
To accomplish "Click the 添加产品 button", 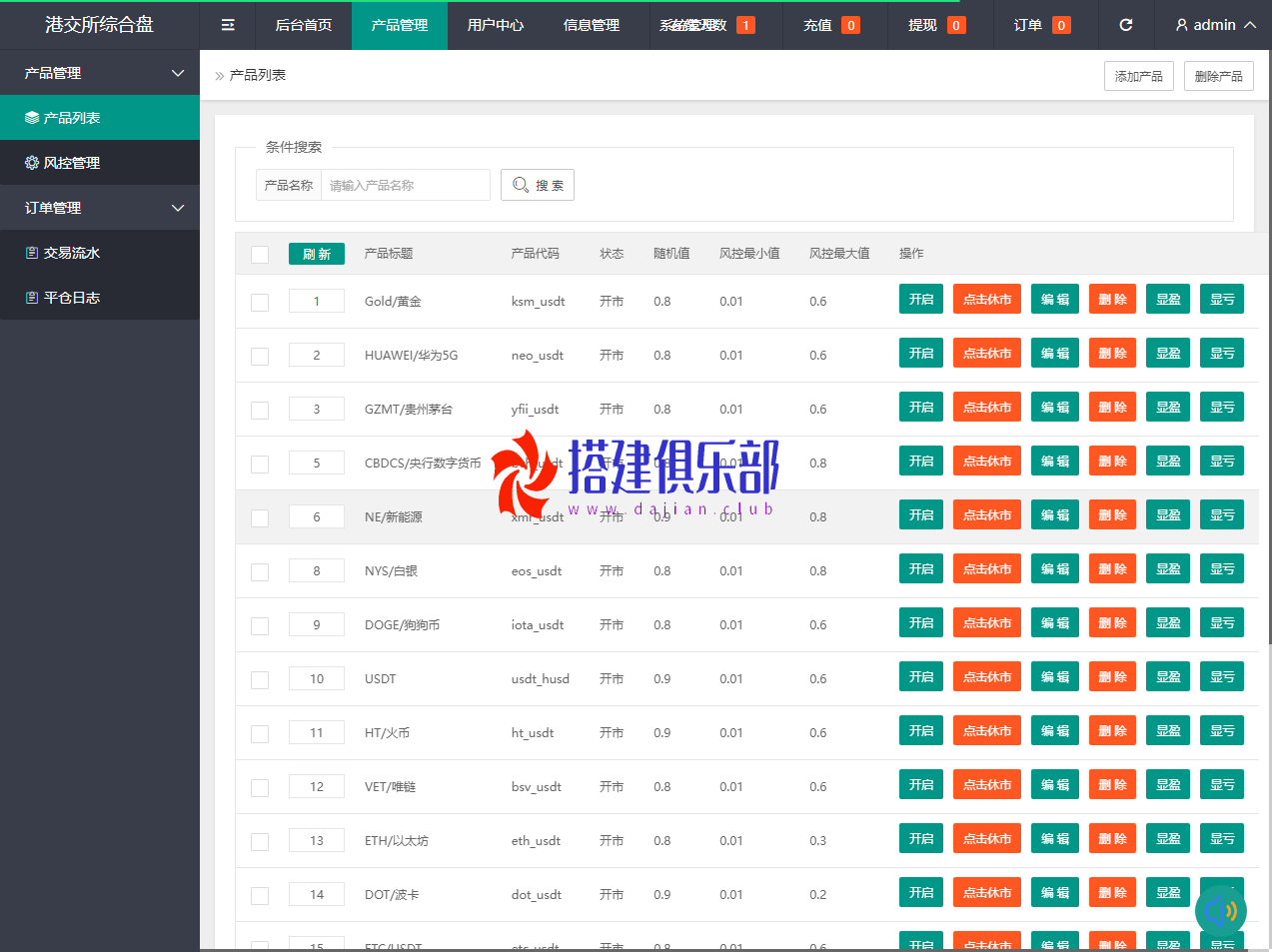I will coord(1139,76).
